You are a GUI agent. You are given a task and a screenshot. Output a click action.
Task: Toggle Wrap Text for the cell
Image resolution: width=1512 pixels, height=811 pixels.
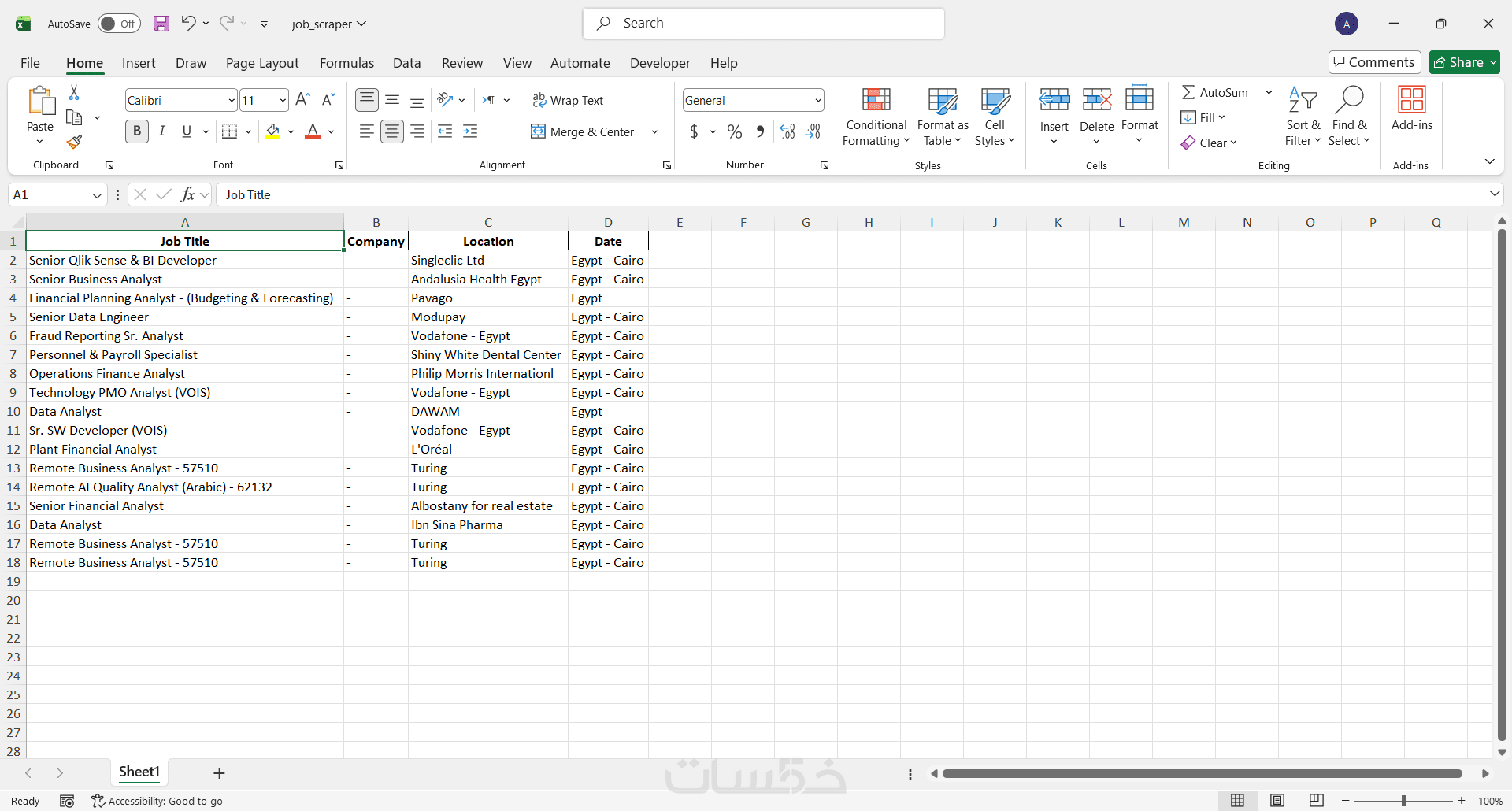(568, 100)
